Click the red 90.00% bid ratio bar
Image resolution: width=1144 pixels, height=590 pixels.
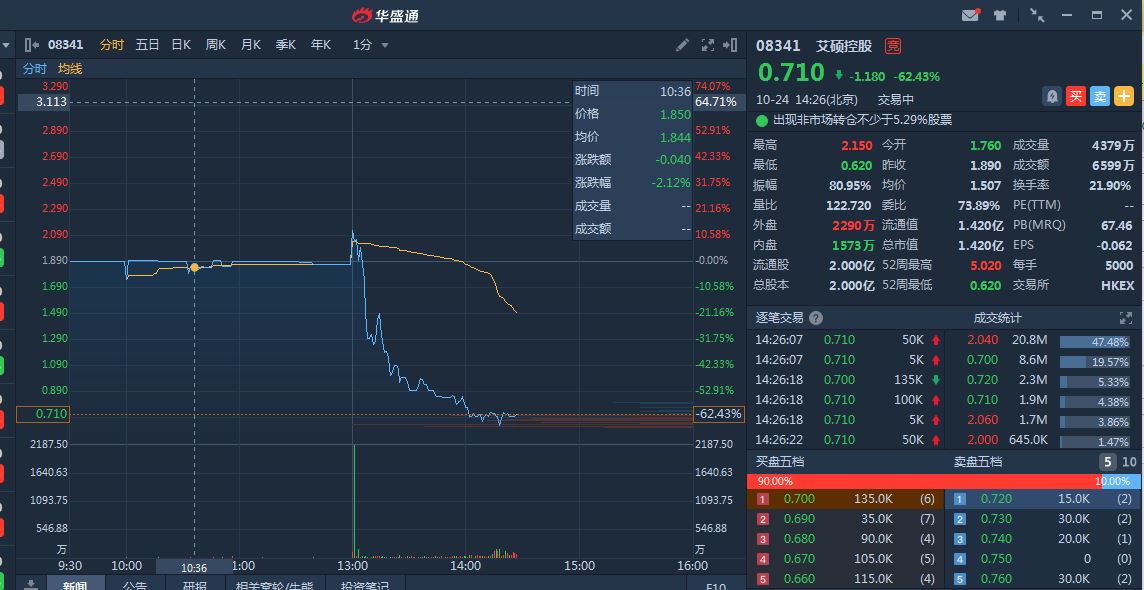pyautogui.click(x=924, y=481)
